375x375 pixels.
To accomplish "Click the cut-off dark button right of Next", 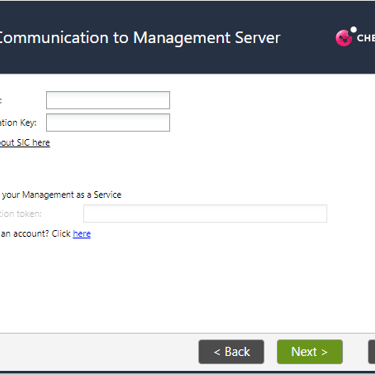I will coord(371,352).
